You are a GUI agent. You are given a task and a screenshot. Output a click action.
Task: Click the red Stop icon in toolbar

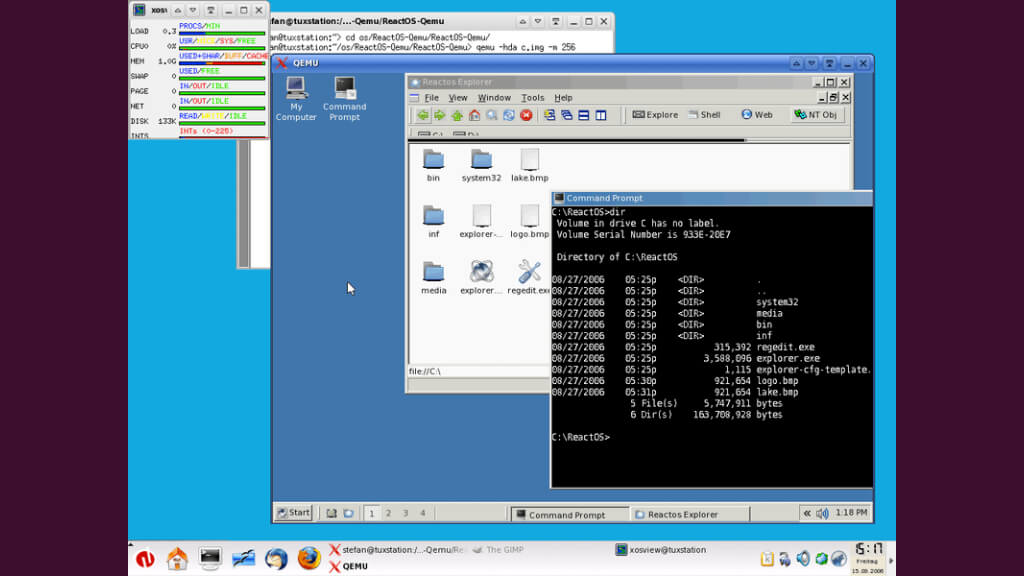[x=525, y=115]
